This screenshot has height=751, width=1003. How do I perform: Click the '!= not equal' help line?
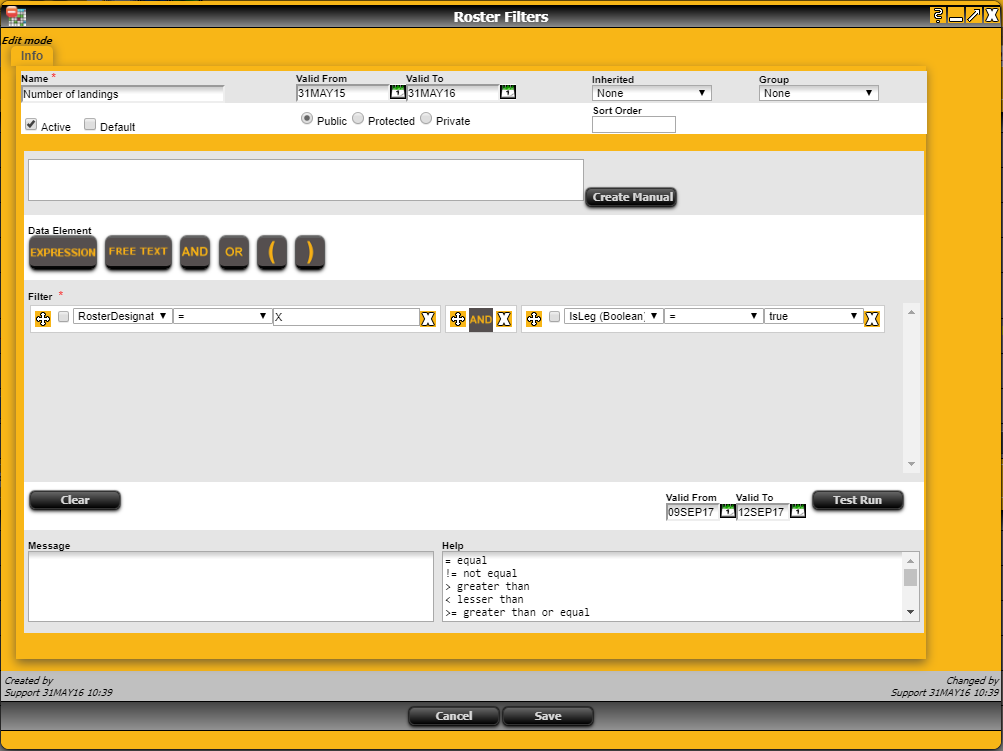pos(481,573)
